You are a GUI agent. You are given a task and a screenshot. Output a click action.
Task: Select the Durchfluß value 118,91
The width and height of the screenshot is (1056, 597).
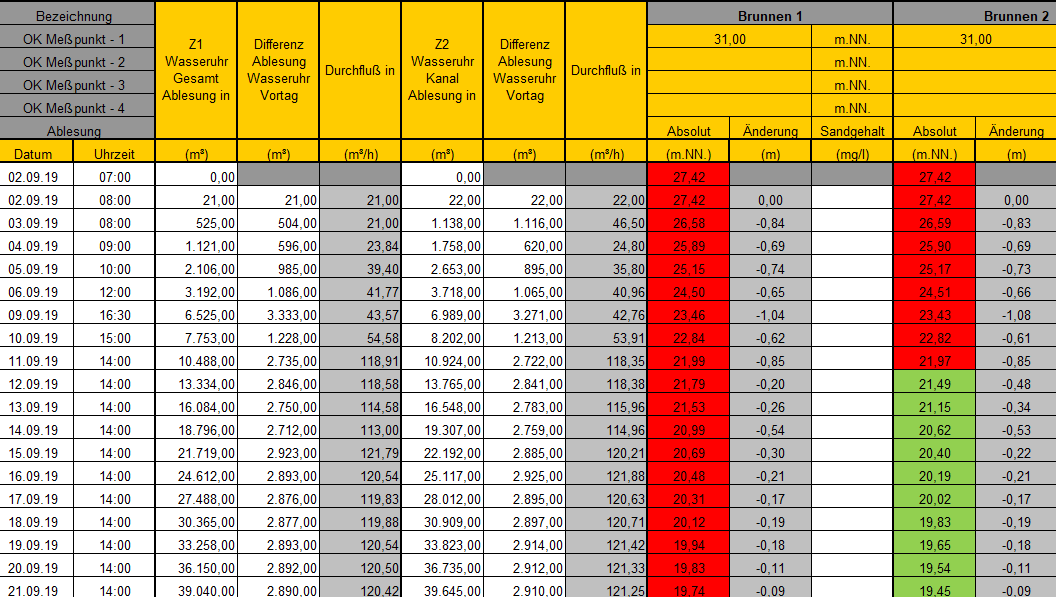pos(359,360)
